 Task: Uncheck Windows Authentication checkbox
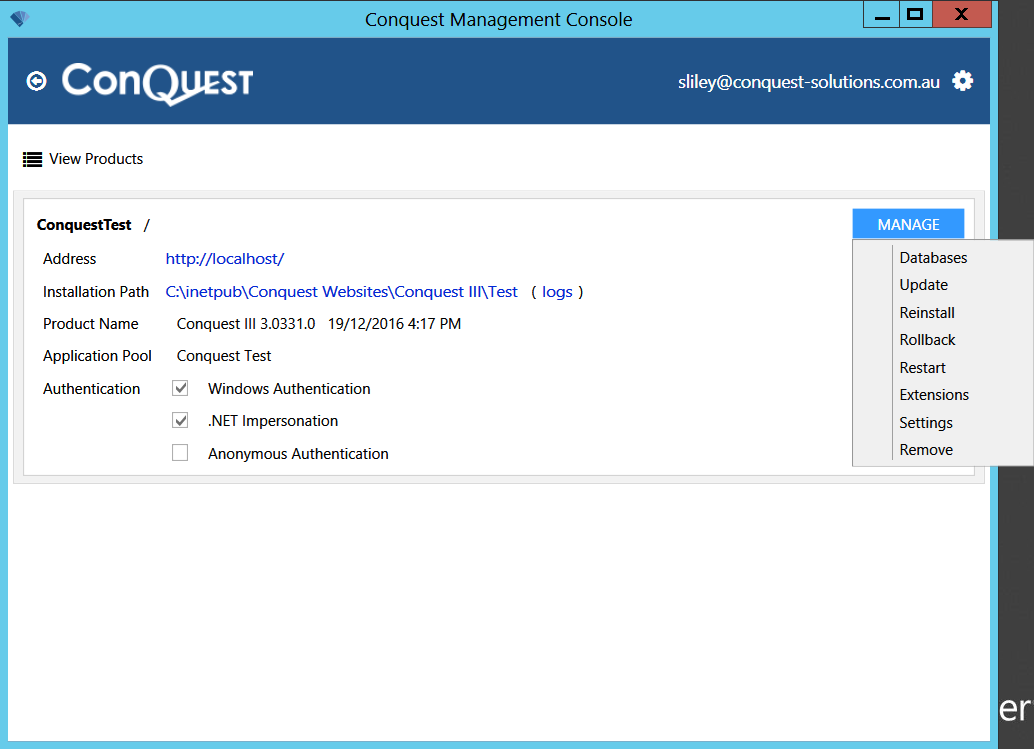180,388
